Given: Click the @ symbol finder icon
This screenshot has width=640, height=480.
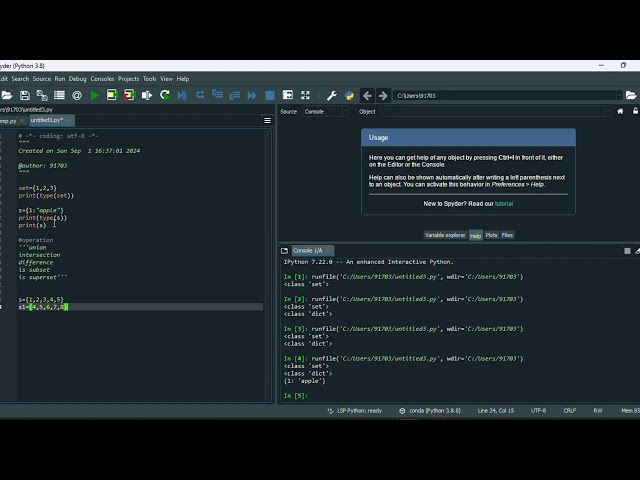Looking at the screenshot, I should pos(77,96).
